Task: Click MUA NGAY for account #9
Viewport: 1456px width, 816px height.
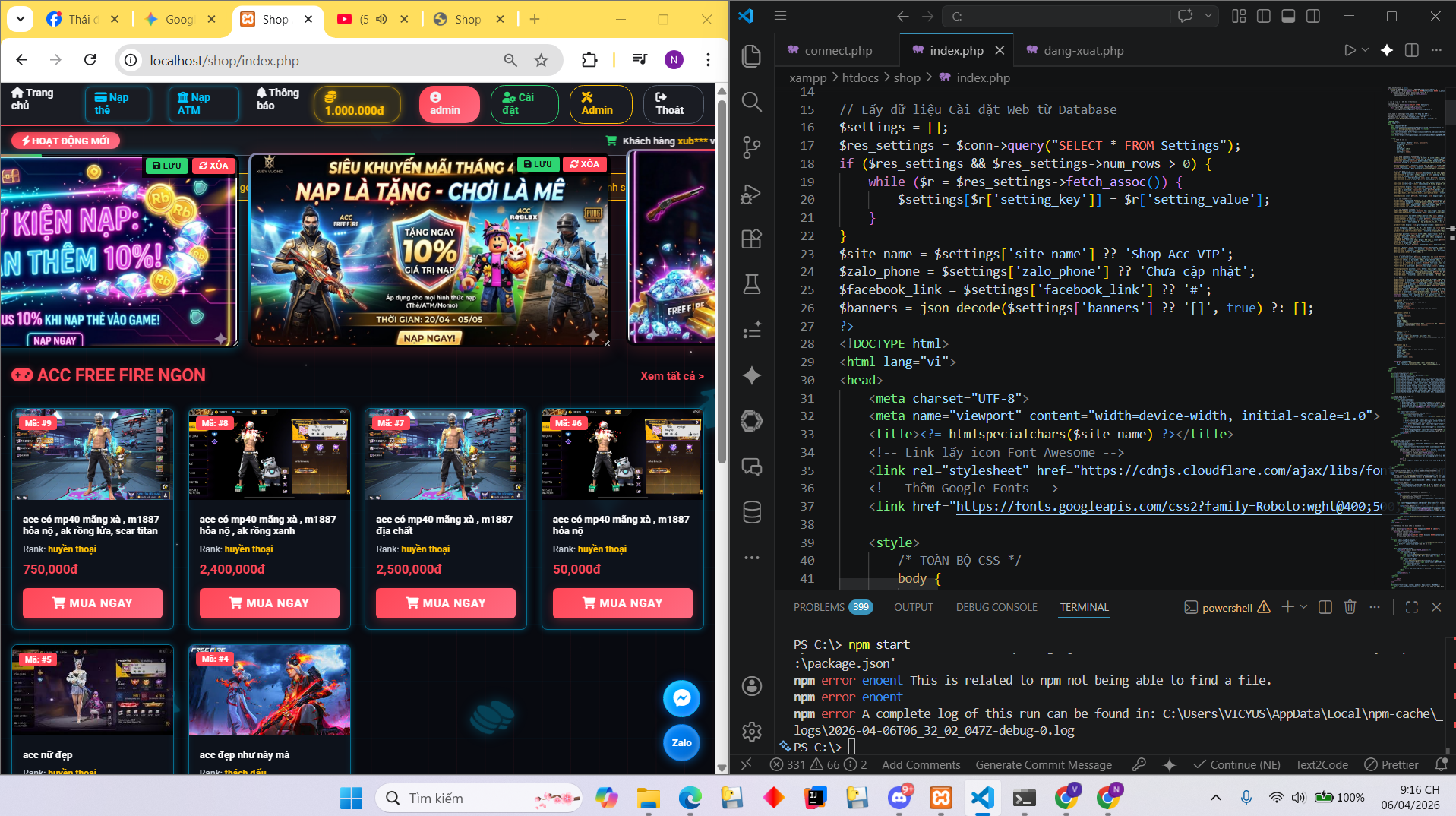Action: point(93,603)
